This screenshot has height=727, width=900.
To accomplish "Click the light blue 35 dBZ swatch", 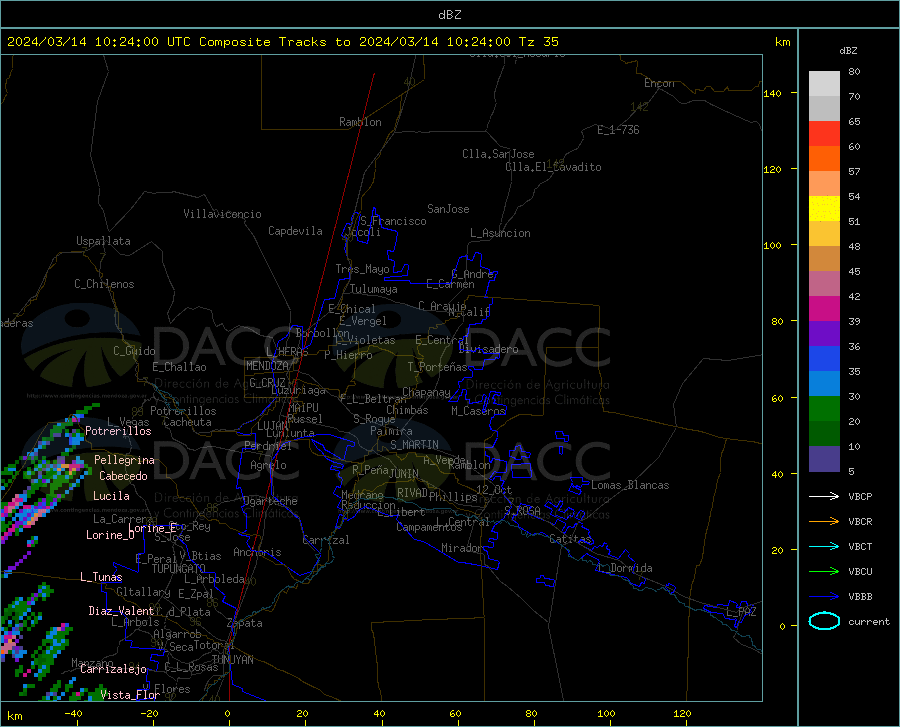I will 824,384.
